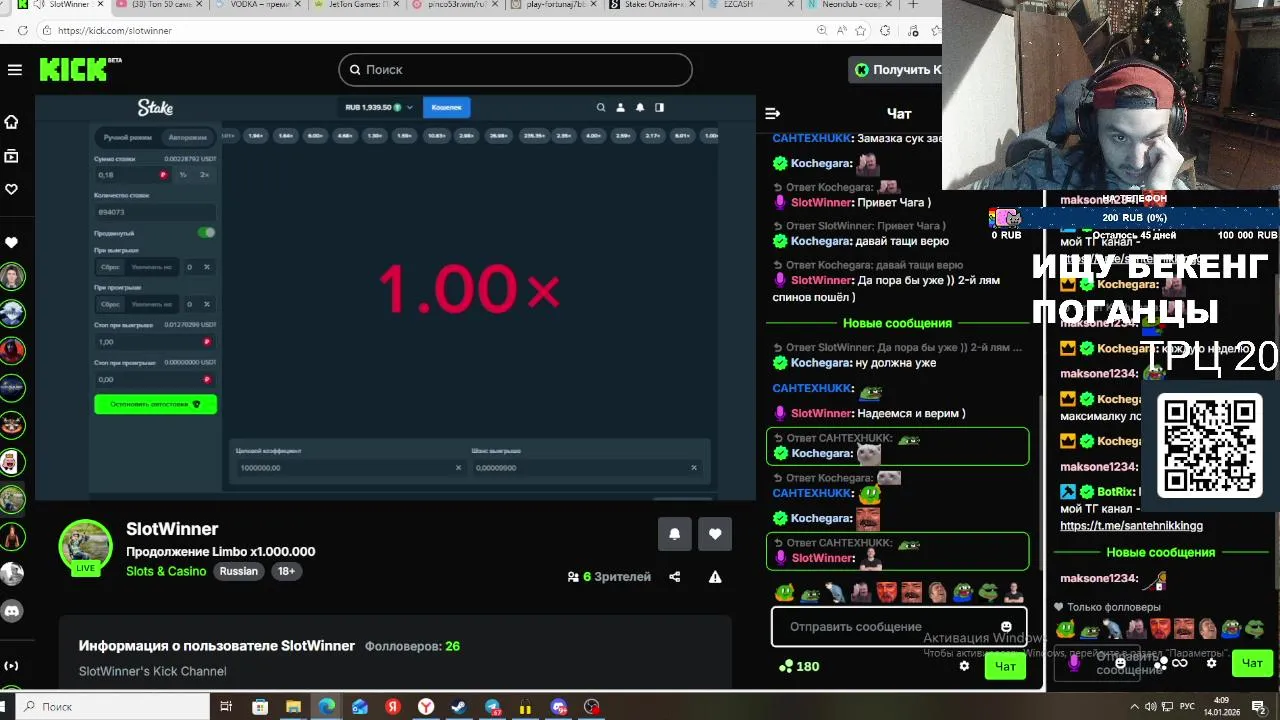Toggle the Продвинутый advanced switch

click(206, 232)
